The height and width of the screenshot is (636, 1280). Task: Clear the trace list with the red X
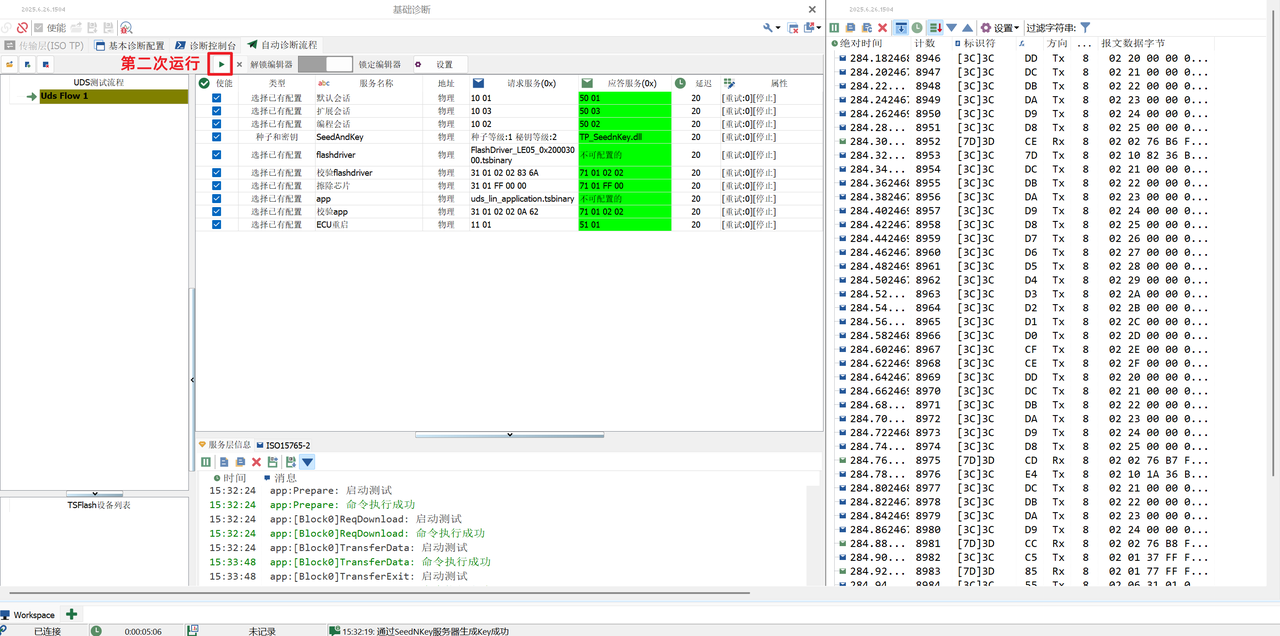[881, 27]
